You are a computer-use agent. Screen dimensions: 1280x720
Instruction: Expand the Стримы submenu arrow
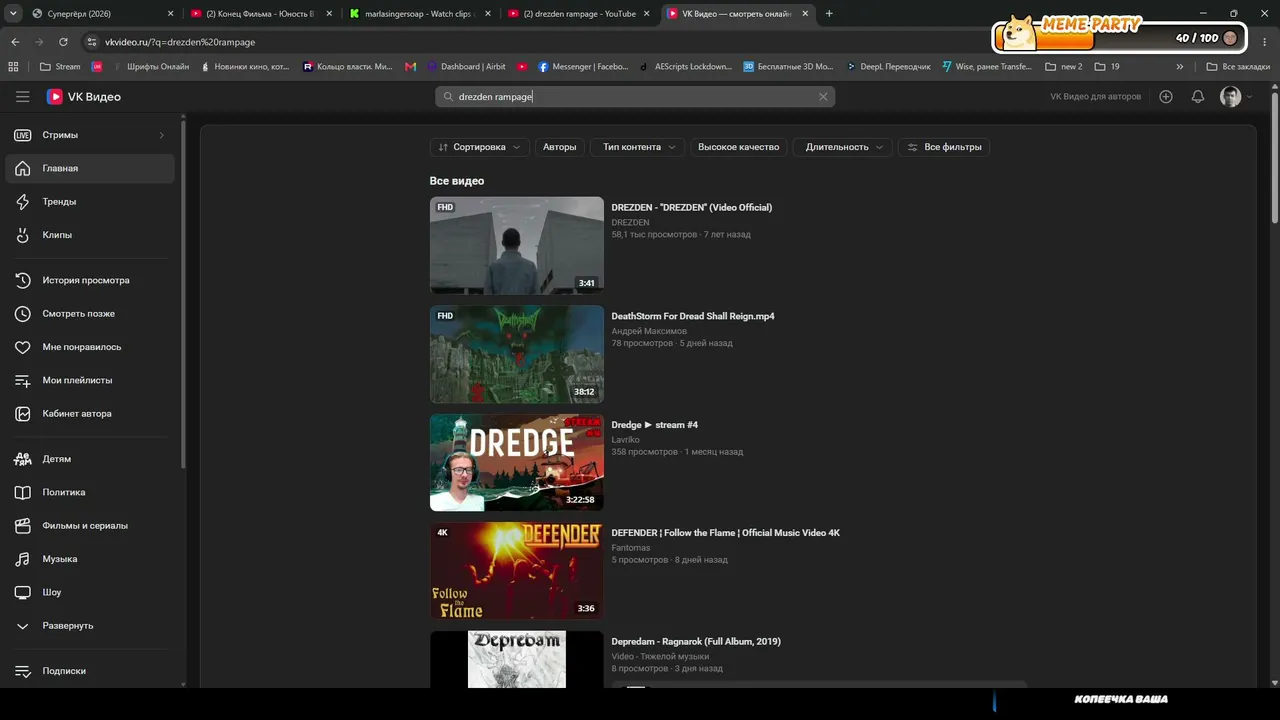coord(162,135)
